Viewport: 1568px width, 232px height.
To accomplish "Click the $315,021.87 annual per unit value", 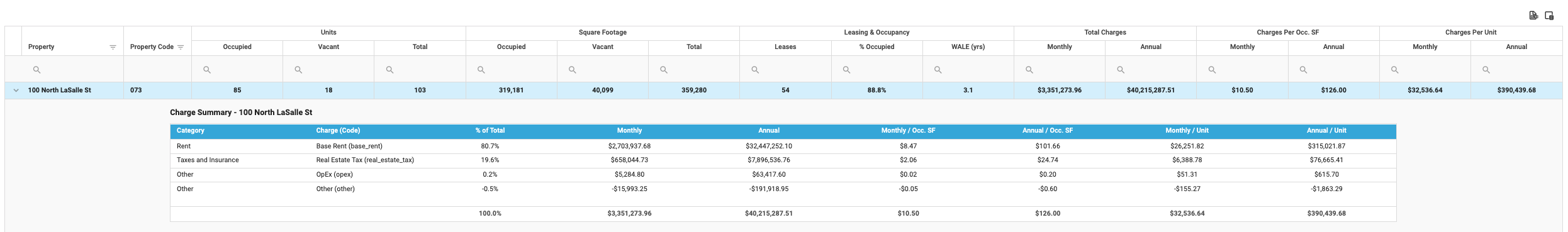I will (x=1326, y=146).
